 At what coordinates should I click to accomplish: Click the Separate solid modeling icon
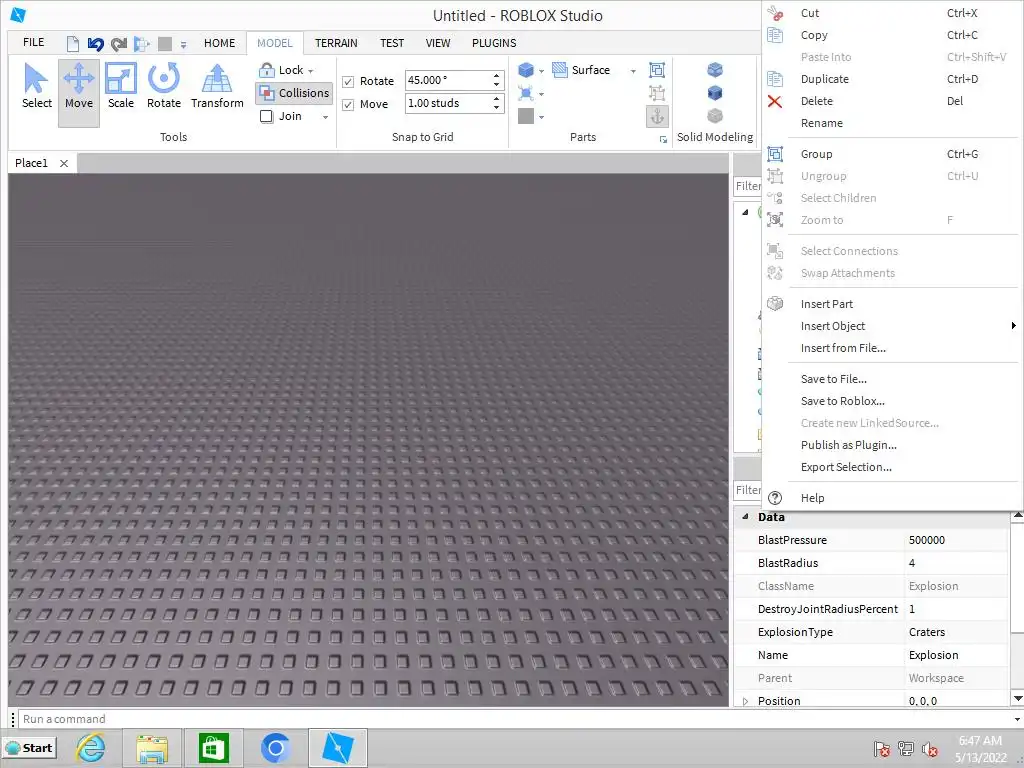(x=715, y=116)
